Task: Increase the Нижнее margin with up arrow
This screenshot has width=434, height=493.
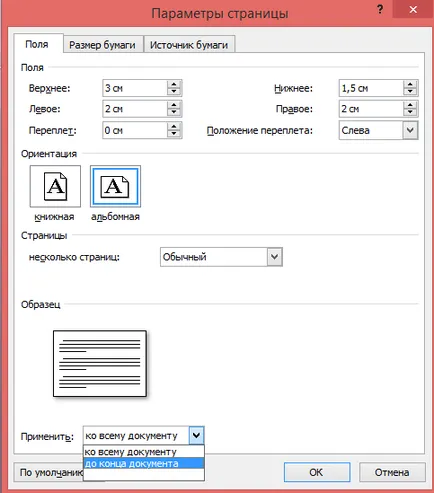Action: tap(410, 84)
